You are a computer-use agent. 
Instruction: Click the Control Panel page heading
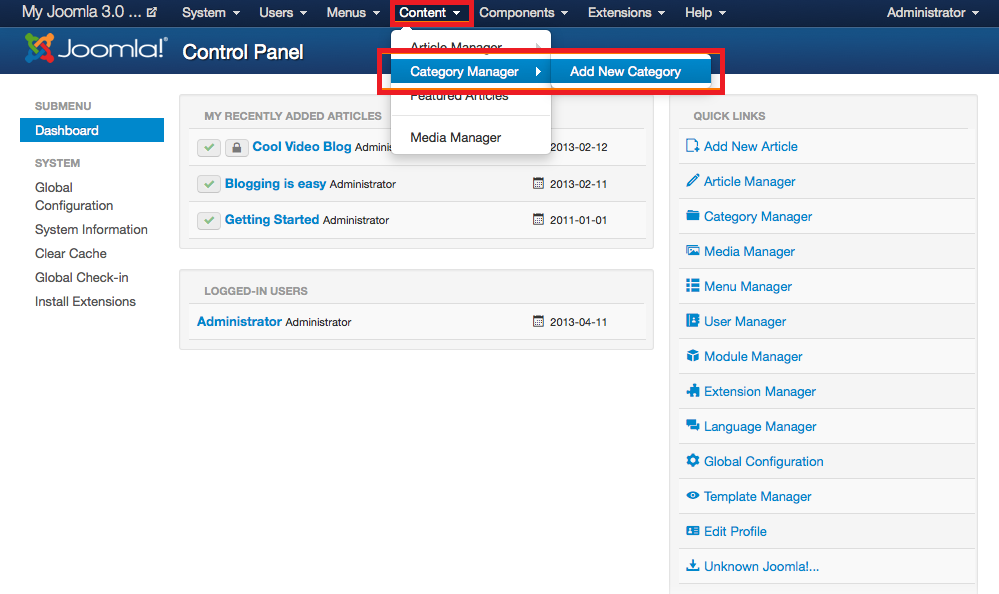pyautogui.click(x=243, y=52)
